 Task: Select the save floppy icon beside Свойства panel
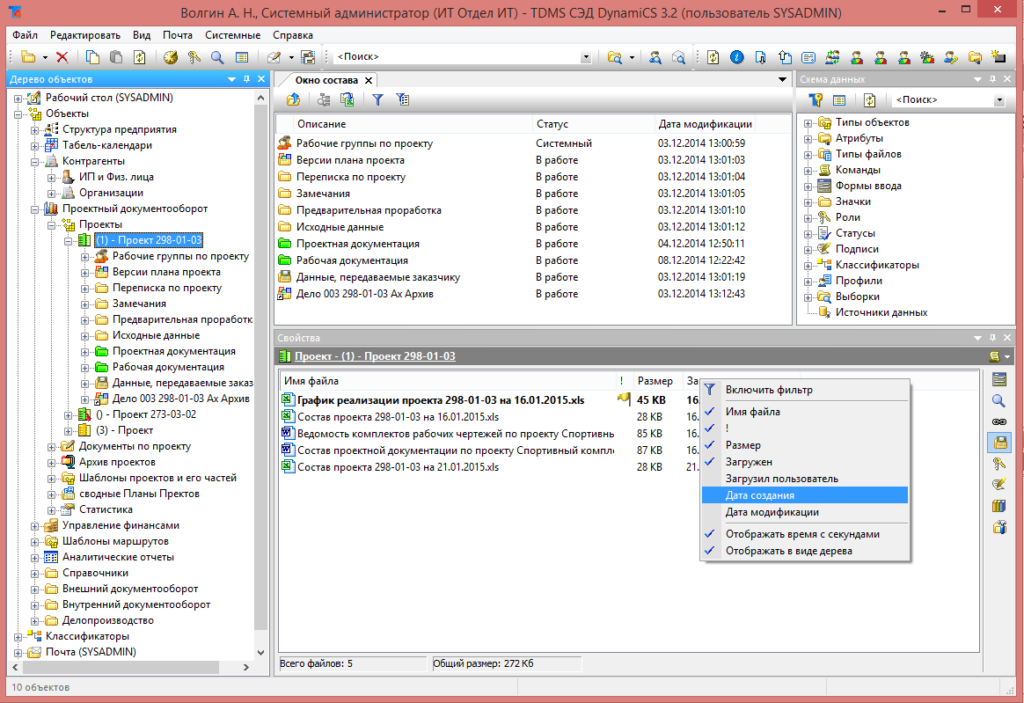tap(1002, 442)
